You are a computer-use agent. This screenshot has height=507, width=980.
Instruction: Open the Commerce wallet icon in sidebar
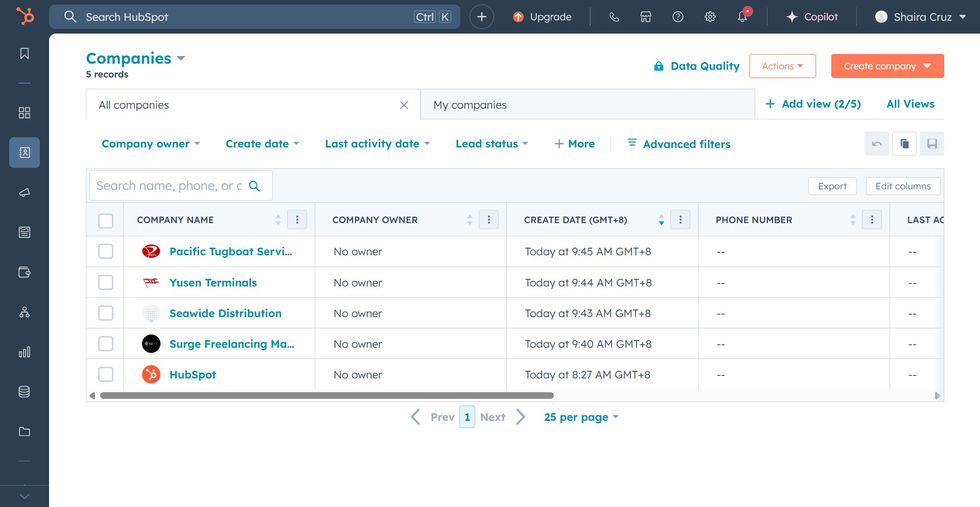click(x=24, y=272)
